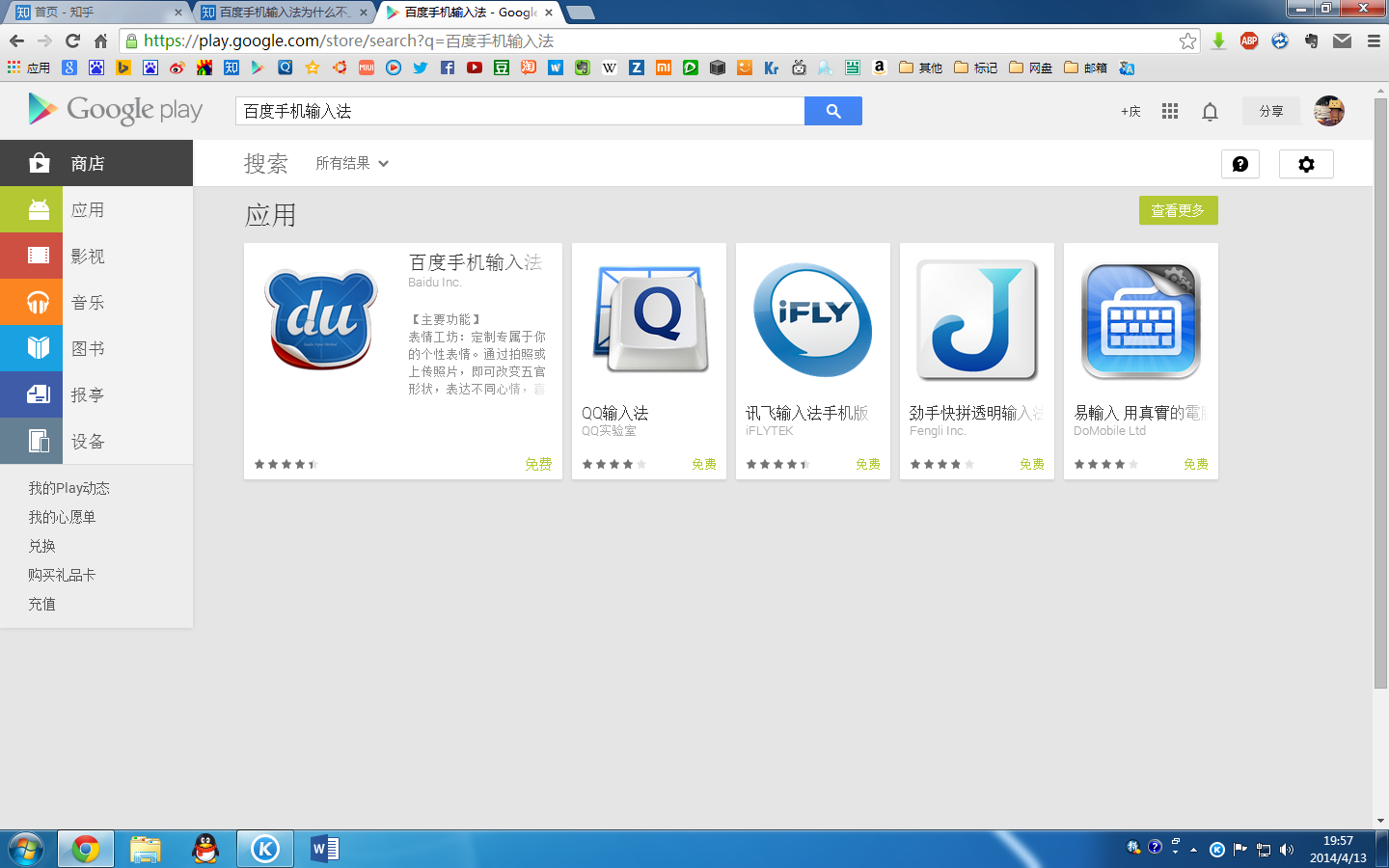Show hidden system tray icons arrow
The height and width of the screenshot is (868, 1389).
[1194, 850]
